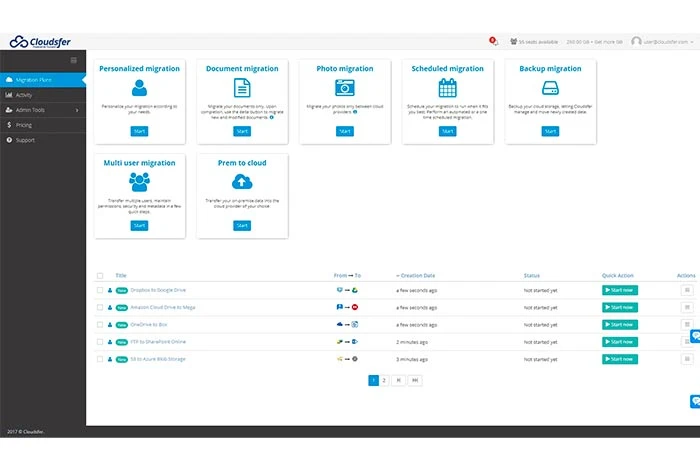The image size is (700, 470).
Task: Go to the next page arrow
Action: [x=399, y=380]
